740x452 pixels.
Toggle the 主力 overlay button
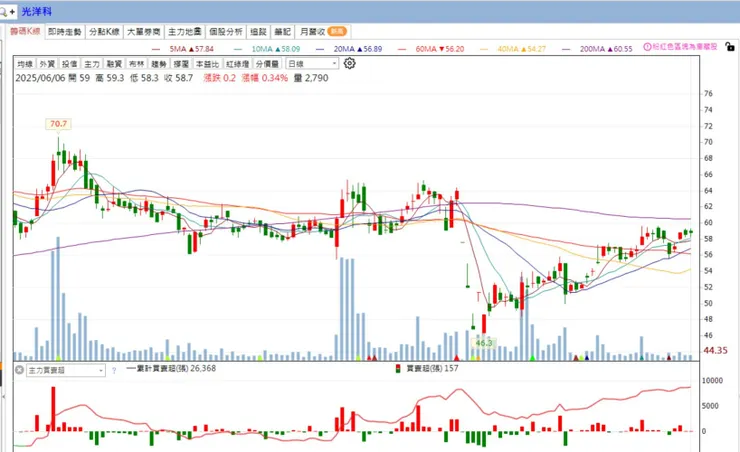click(92, 64)
